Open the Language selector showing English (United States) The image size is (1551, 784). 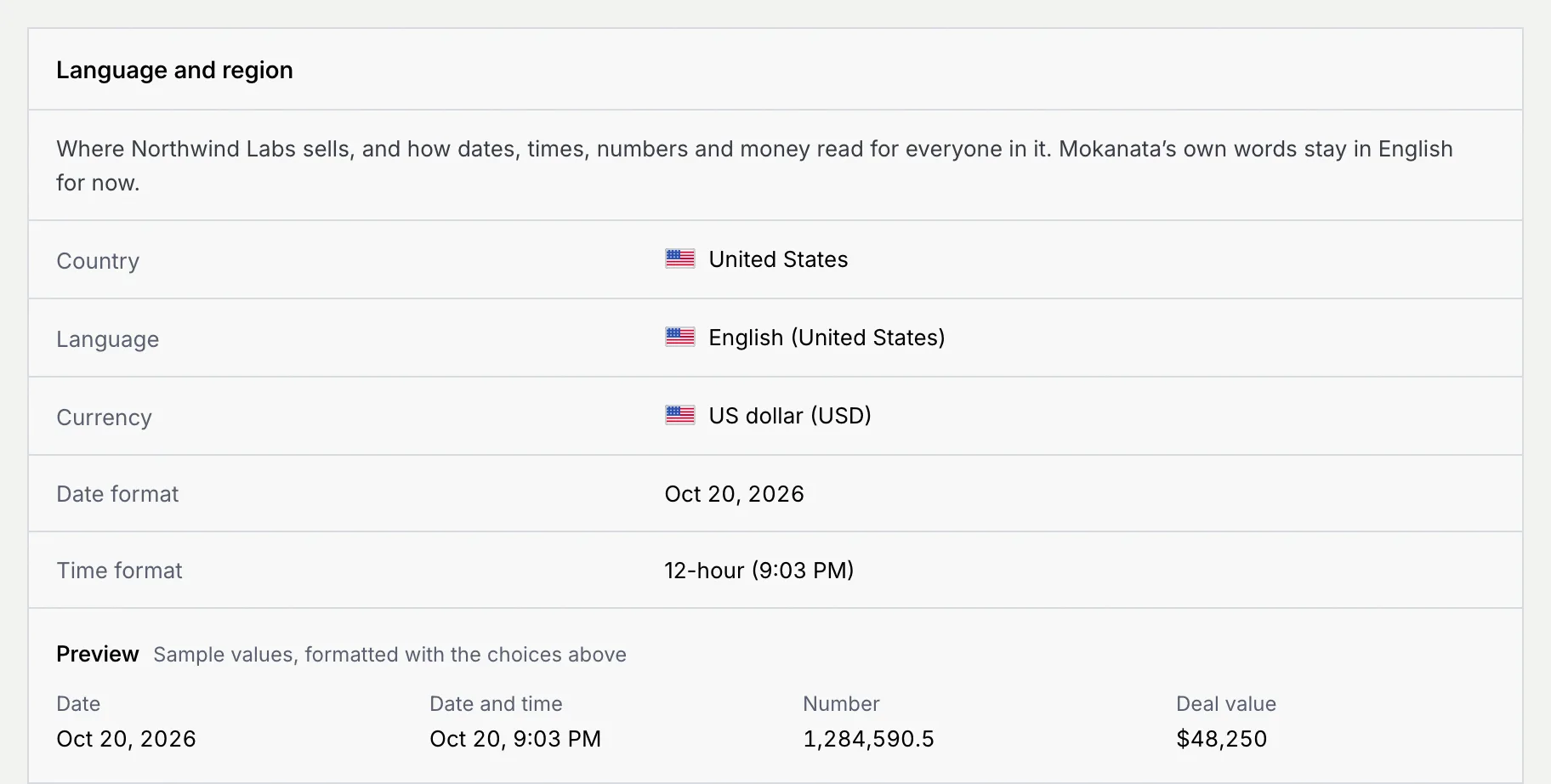click(804, 338)
